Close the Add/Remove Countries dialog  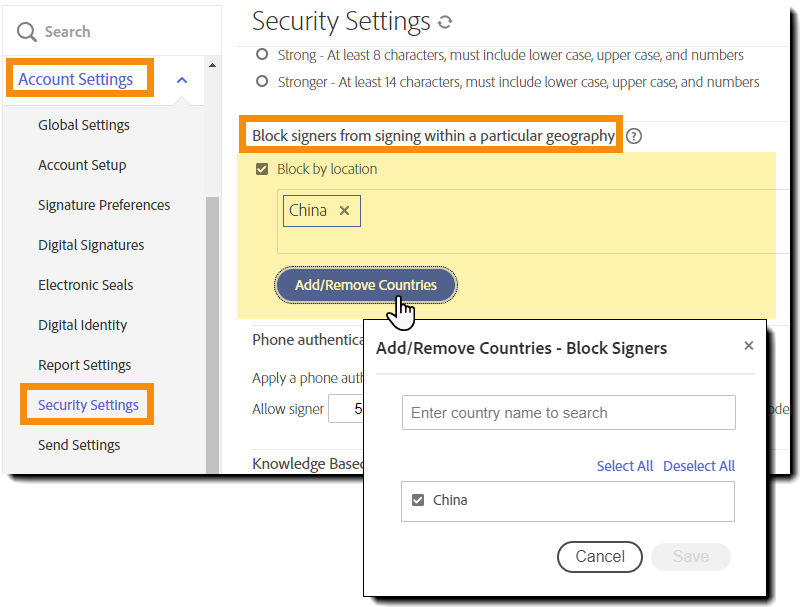(x=749, y=346)
